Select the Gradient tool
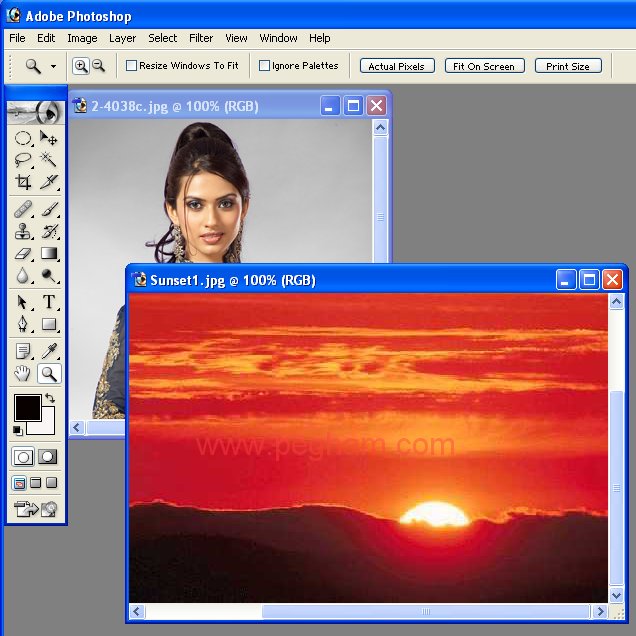The image size is (636, 636). point(48,254)
